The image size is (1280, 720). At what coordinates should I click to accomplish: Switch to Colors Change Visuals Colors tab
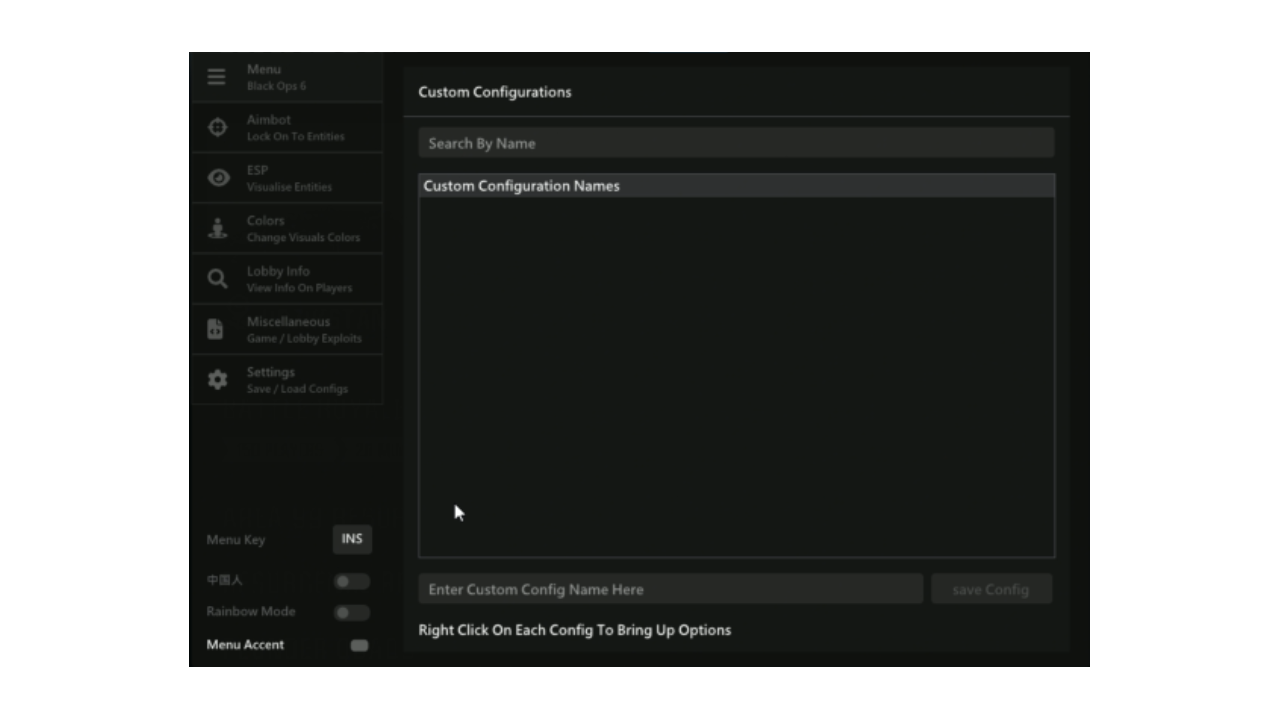click(287, 228)
